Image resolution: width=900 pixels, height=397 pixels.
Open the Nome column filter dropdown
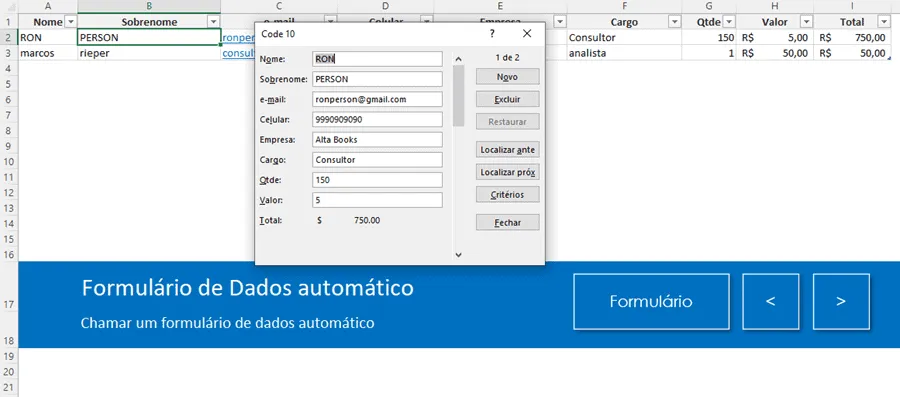point(71,22)
